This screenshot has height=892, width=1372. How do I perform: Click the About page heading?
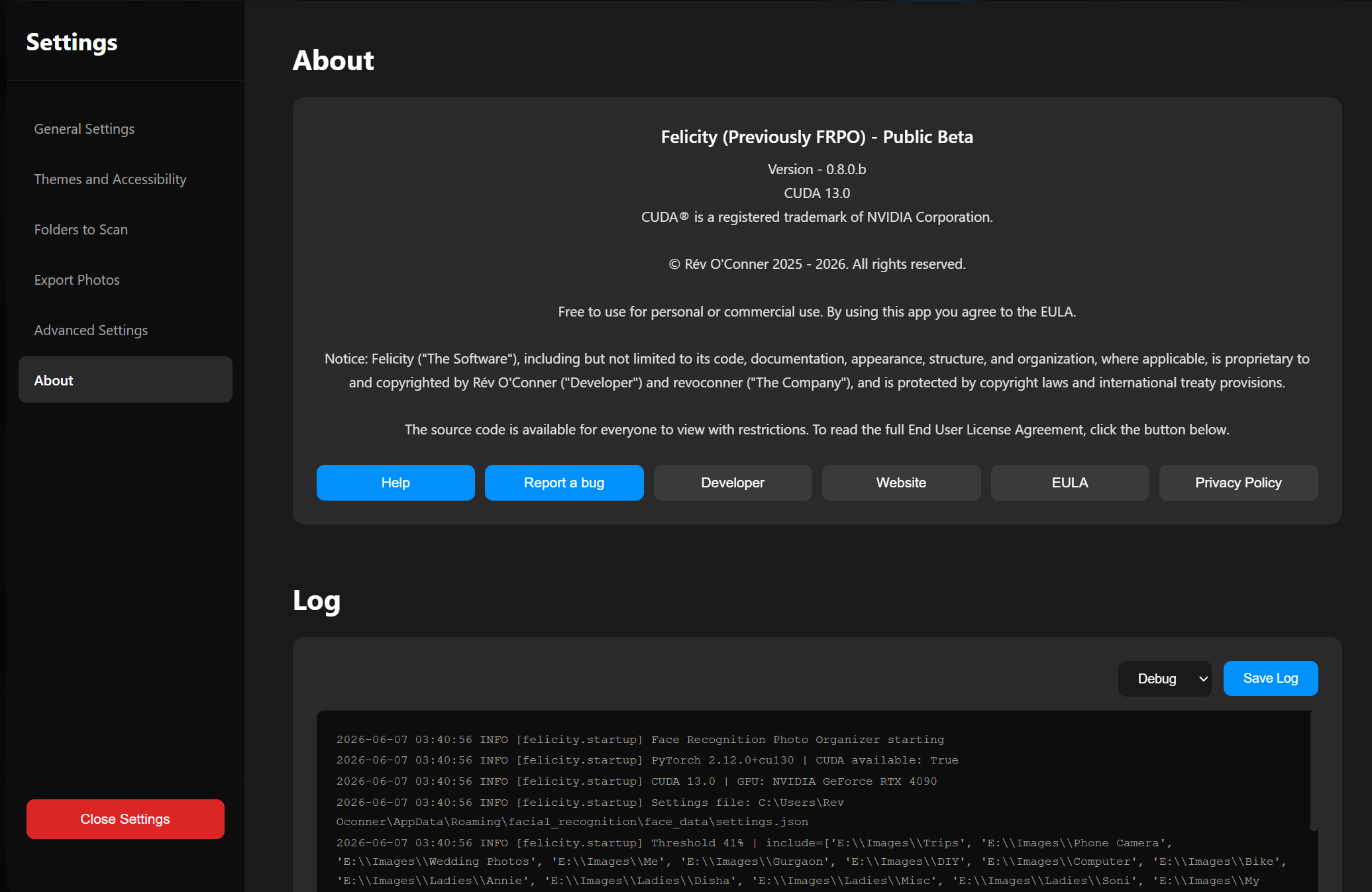coord(333,60)
